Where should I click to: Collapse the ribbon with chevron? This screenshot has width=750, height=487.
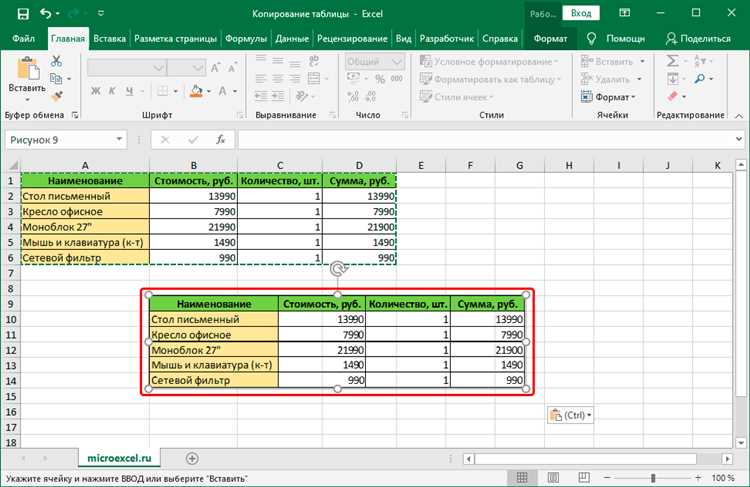(739, 116)
